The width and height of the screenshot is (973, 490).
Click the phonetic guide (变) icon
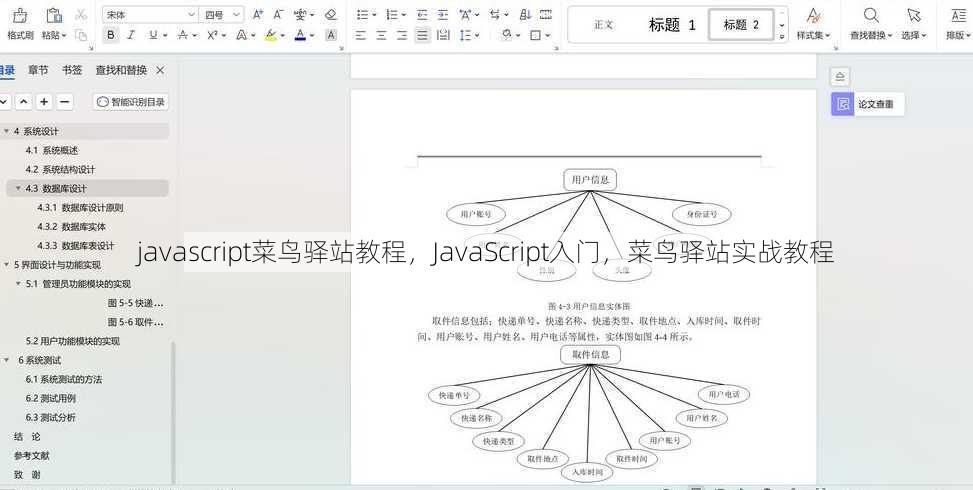pyautogui.click(x=301, y=14)
